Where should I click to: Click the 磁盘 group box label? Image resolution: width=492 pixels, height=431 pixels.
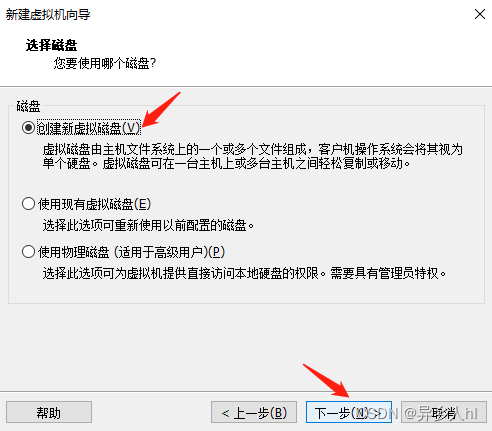28,106
